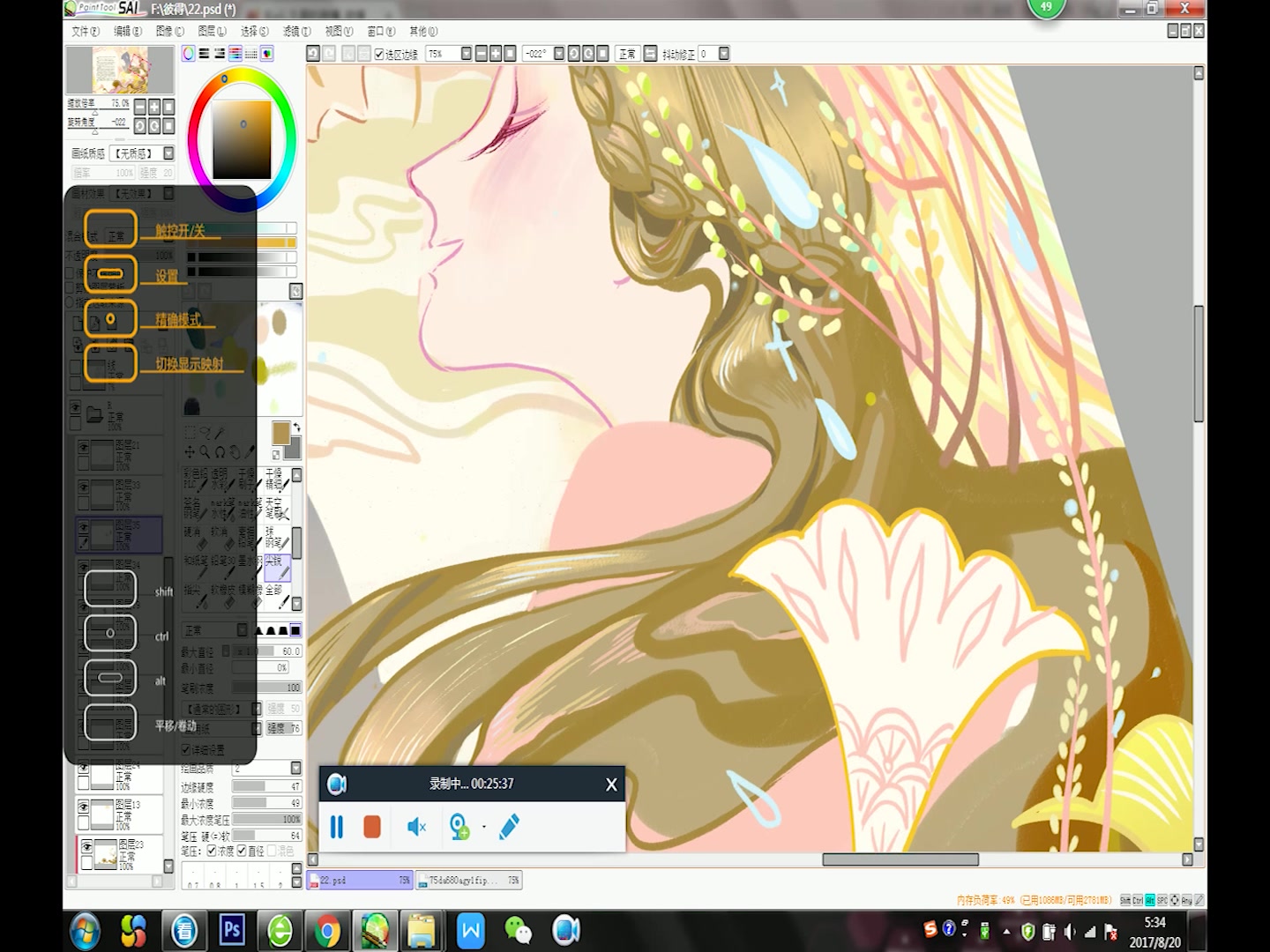
Task: Click the Redo arrow in canvas toolbar
Action: 329,54
